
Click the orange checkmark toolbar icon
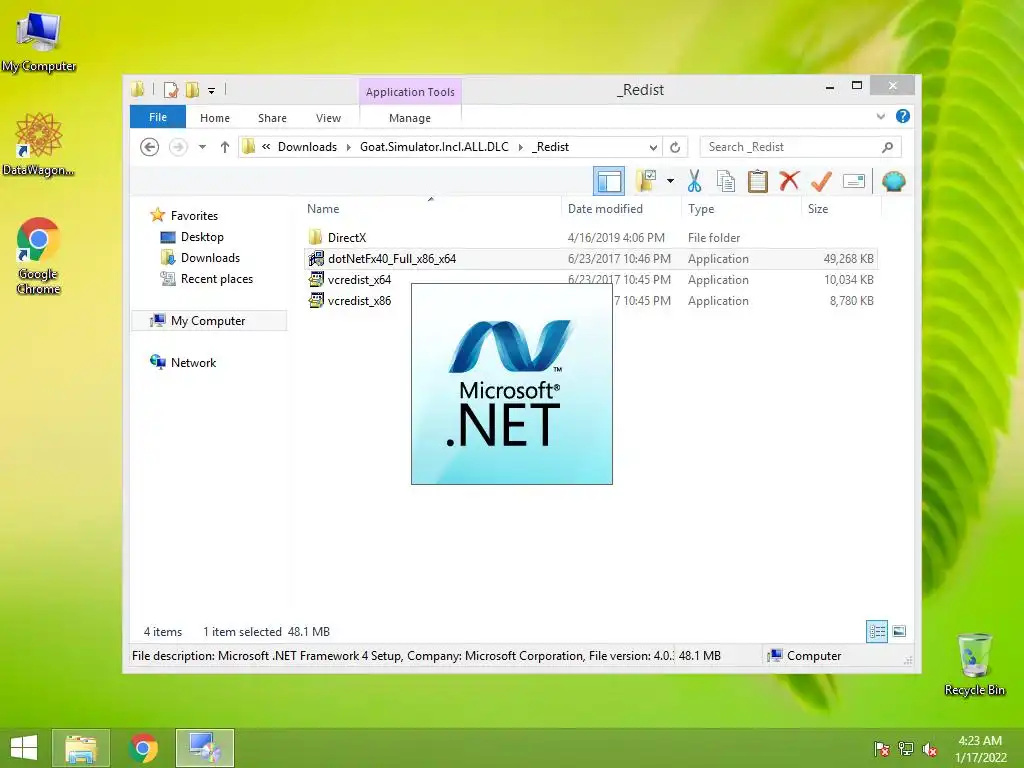pos(821,181)
